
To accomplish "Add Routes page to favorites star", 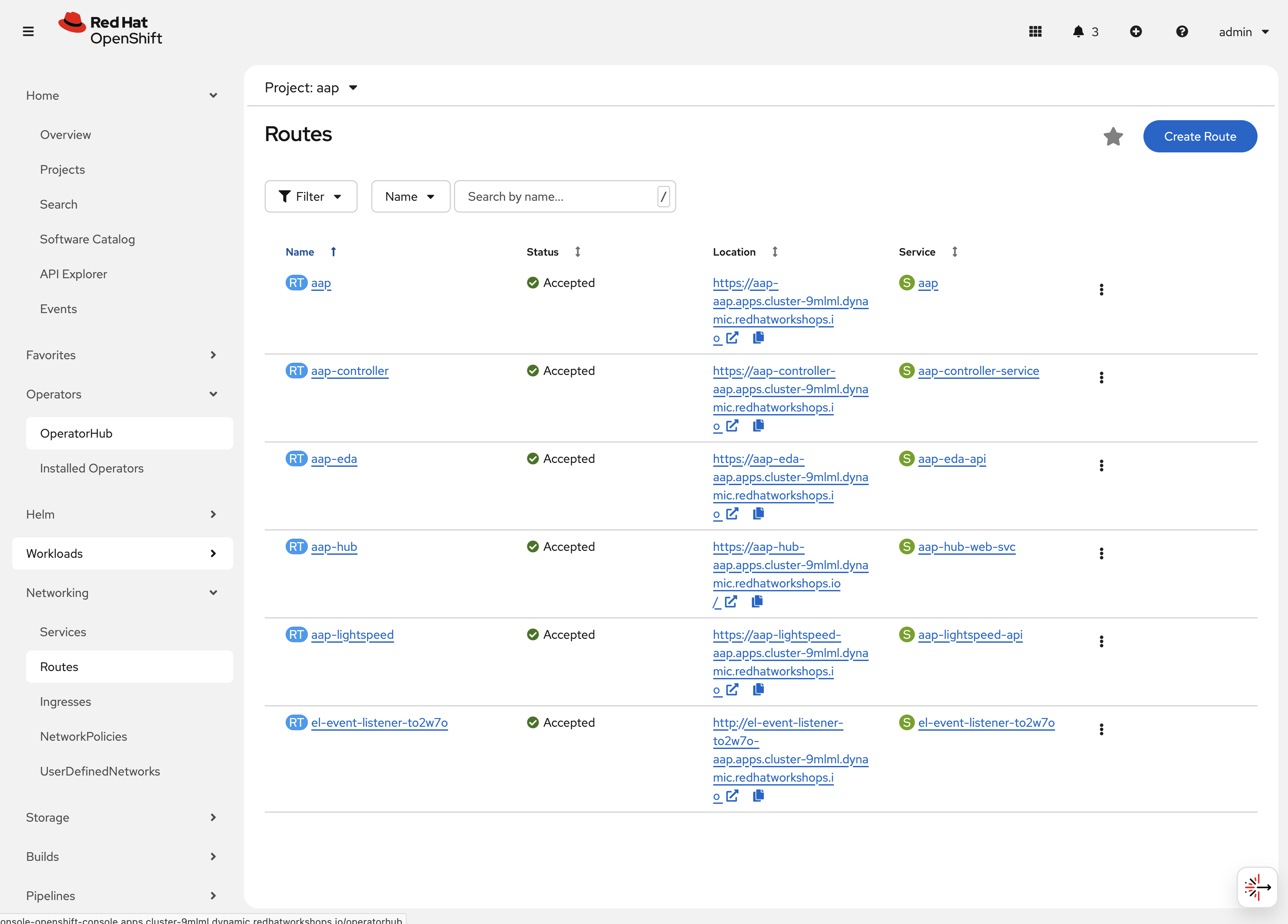I will (x=1113, y=136).
